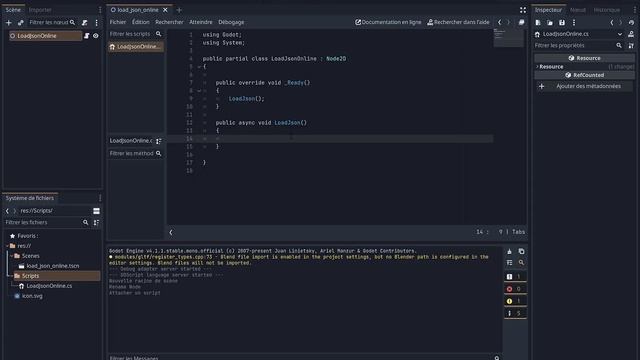The width and height of the screenshot is (640, 360).
Task: Open the Fichier menu
Action: pos(118,22)
